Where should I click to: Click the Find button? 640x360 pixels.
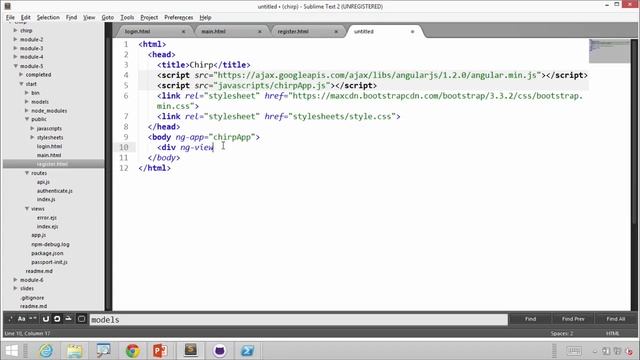530,319
